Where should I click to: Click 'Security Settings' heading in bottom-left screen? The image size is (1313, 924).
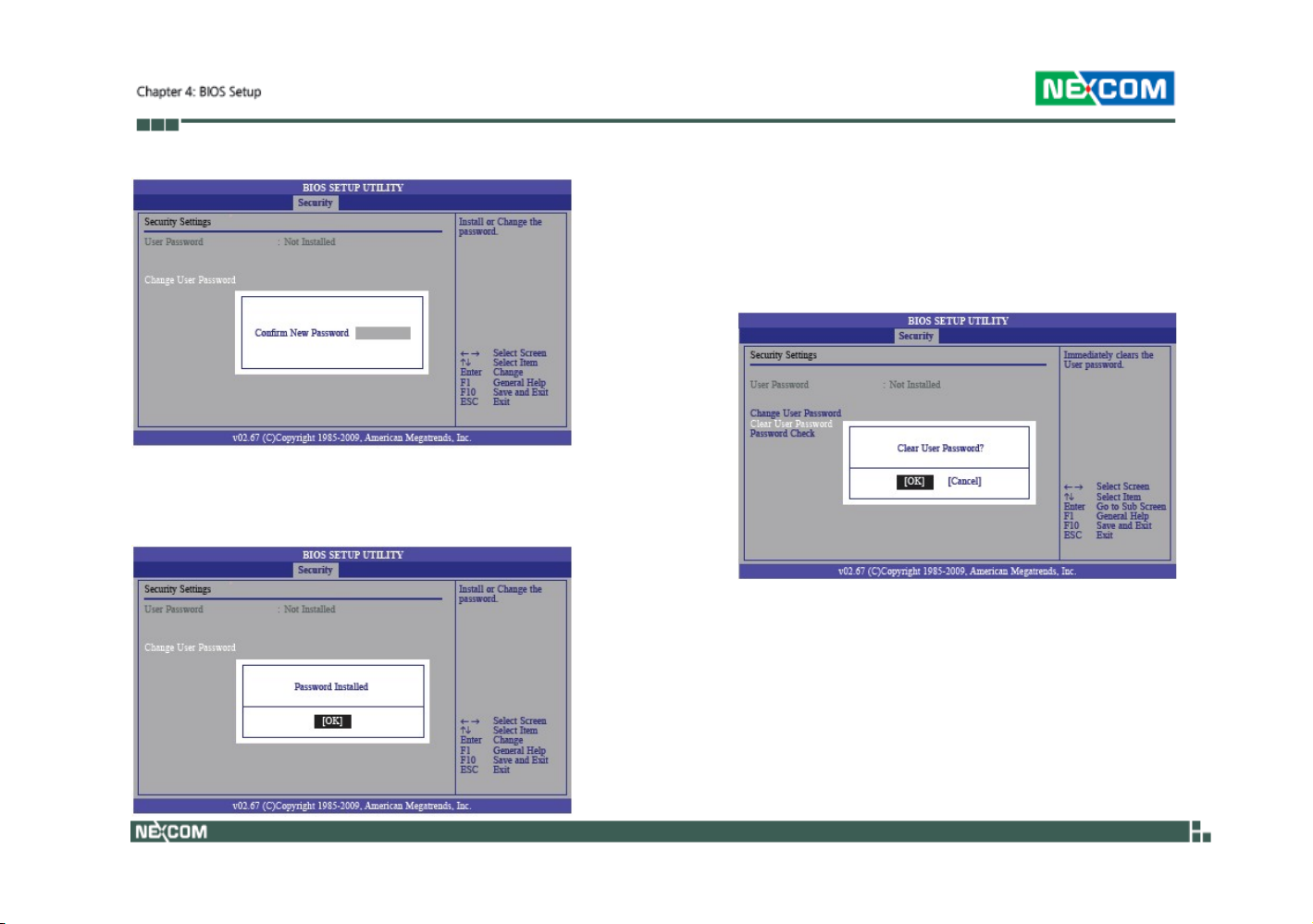coord(178,589)
